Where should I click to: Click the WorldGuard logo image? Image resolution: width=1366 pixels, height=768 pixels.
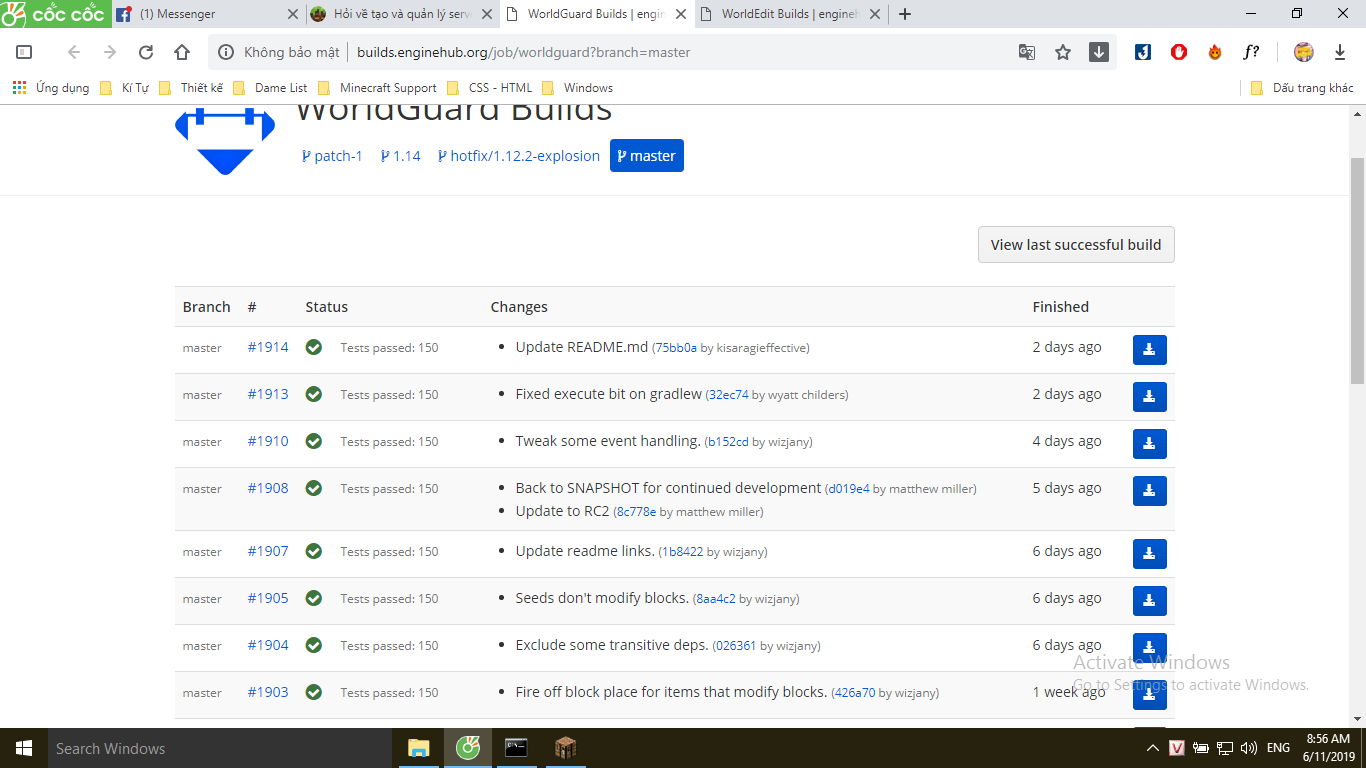[225, 140]
